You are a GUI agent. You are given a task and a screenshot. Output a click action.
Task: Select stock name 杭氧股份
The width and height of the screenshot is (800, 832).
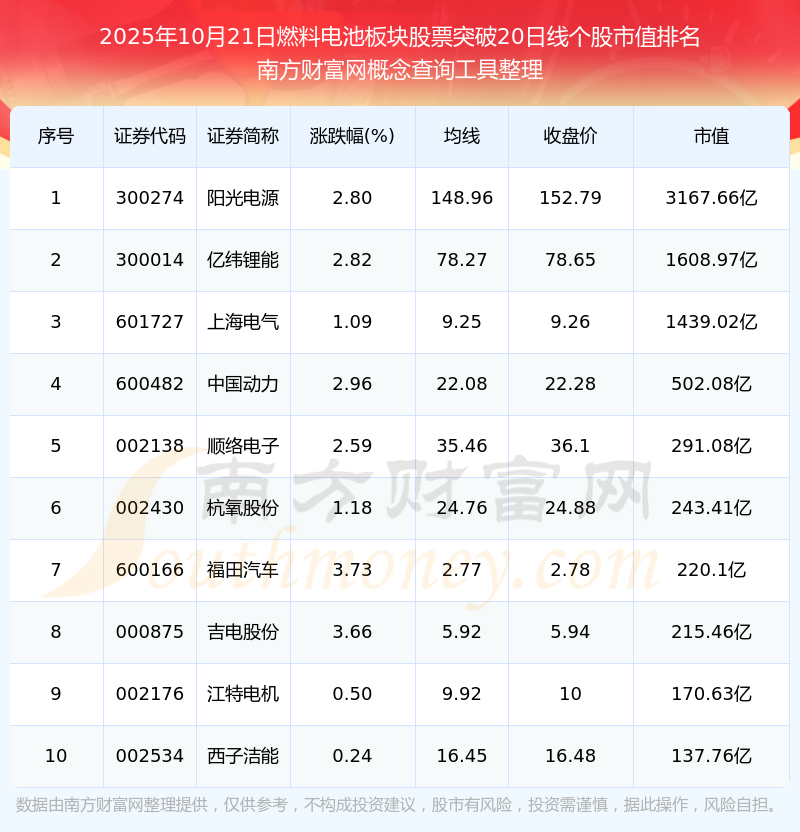243,508
